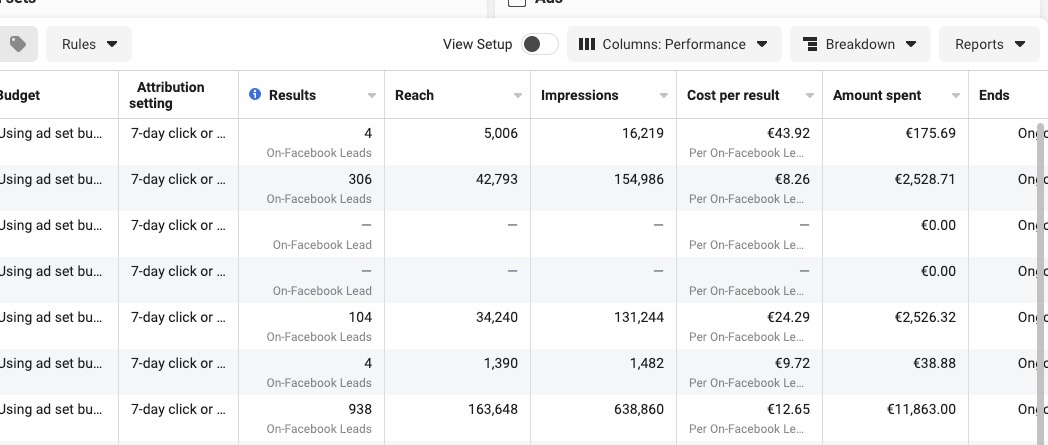The height and width of the screenshot is (445, 1048).
Task: Open the Breakdown dropdown
Action: tap(860, 44)
